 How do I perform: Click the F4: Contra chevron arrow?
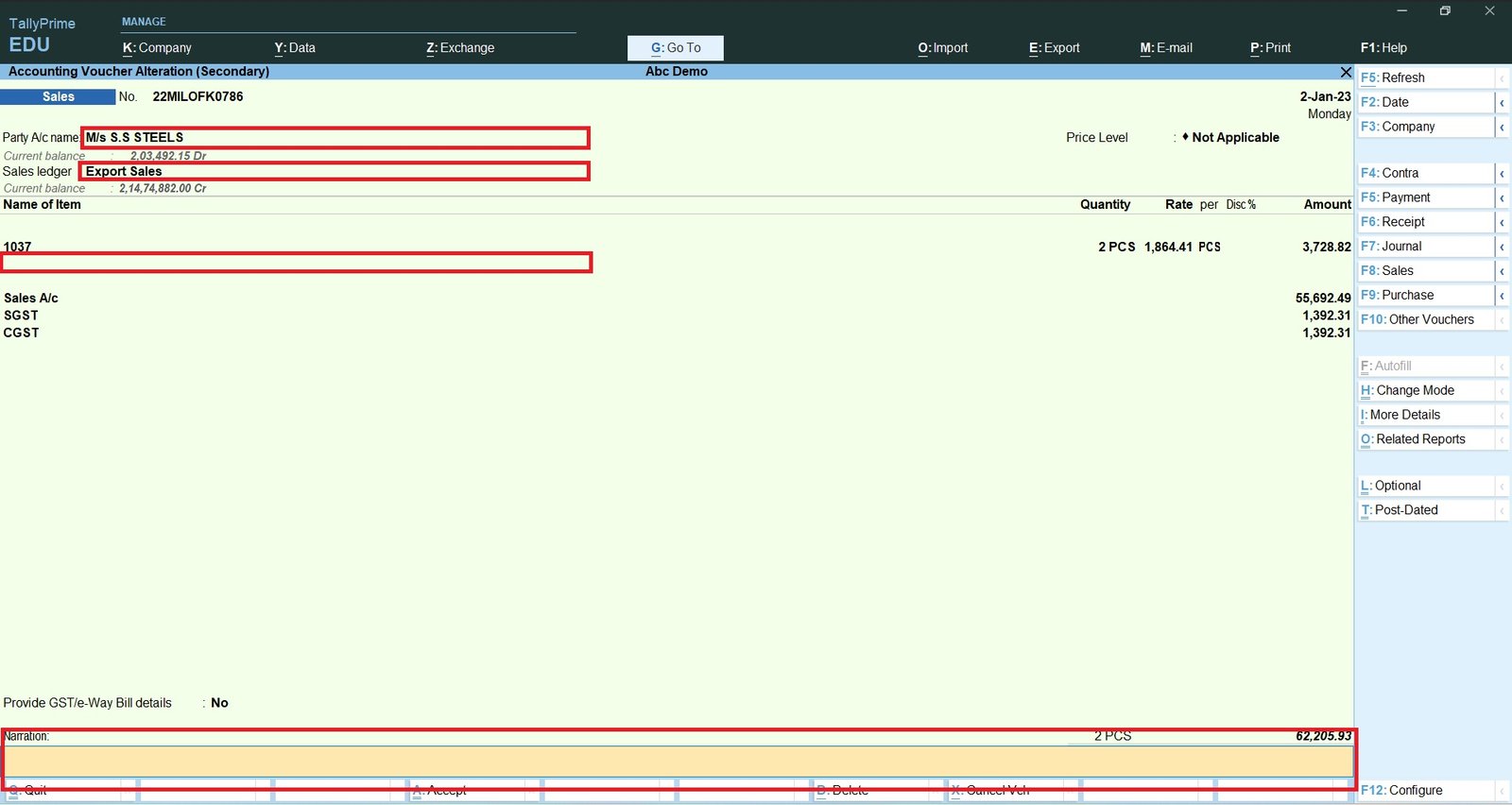coord(1502,173)
